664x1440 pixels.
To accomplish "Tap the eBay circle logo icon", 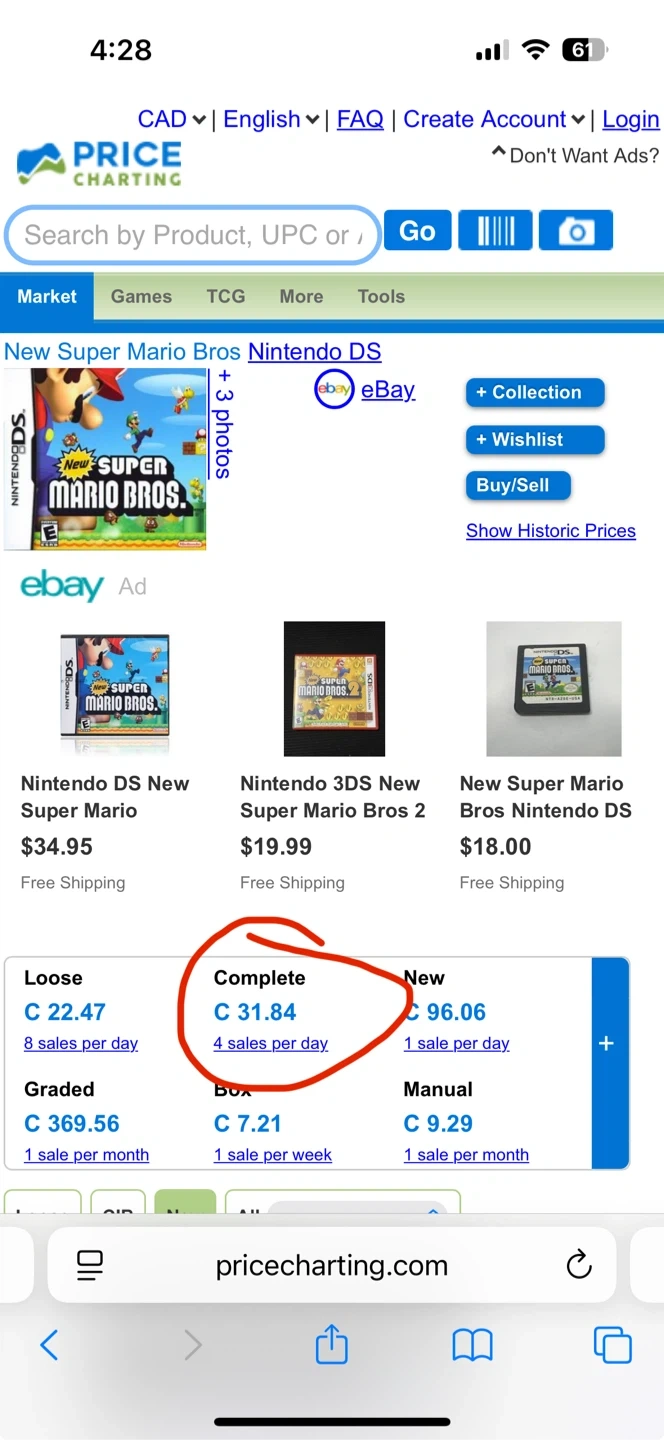I will click(334, 390).
